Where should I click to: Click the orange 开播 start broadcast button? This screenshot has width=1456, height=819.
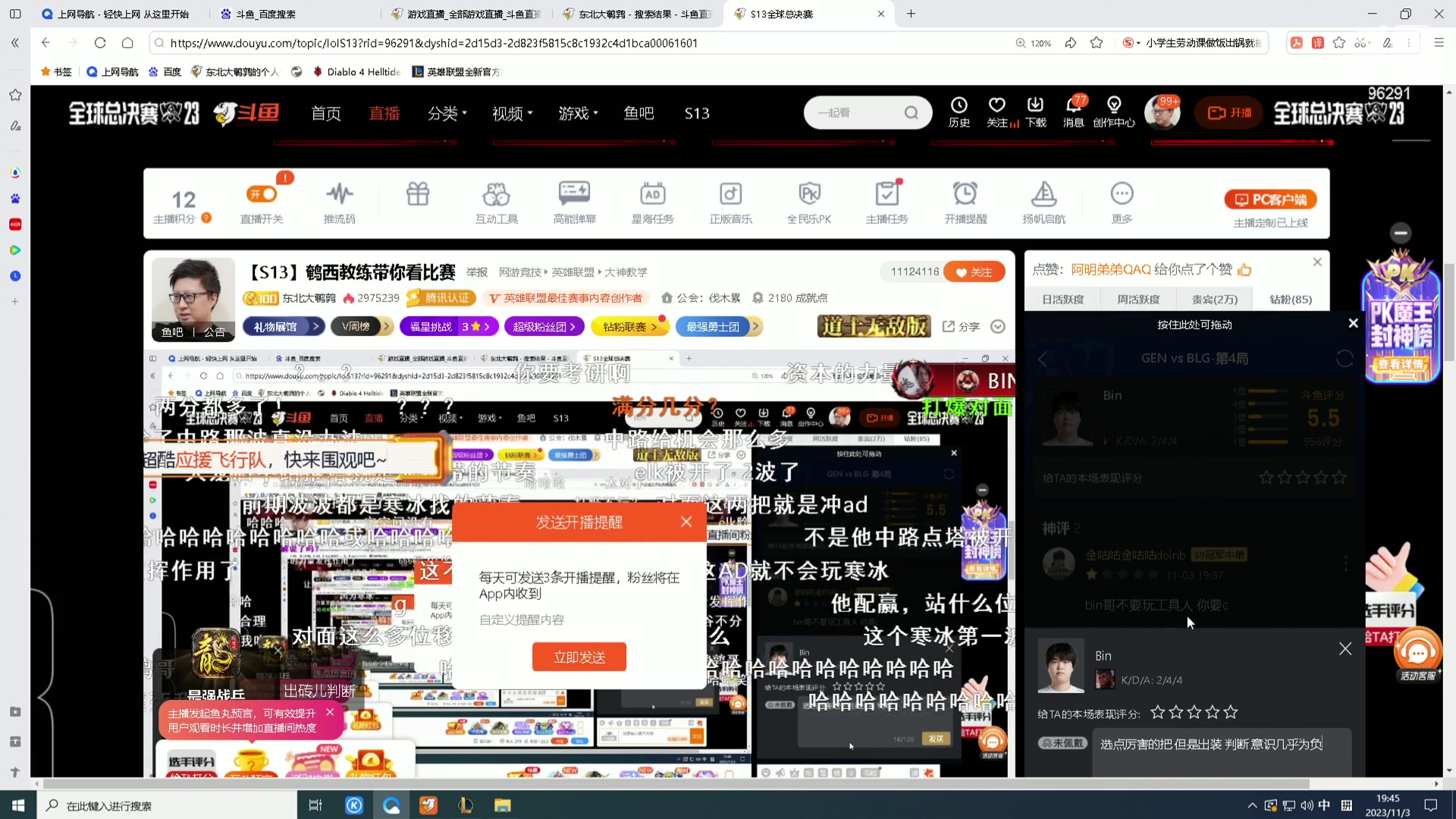tap(1228, 111)
